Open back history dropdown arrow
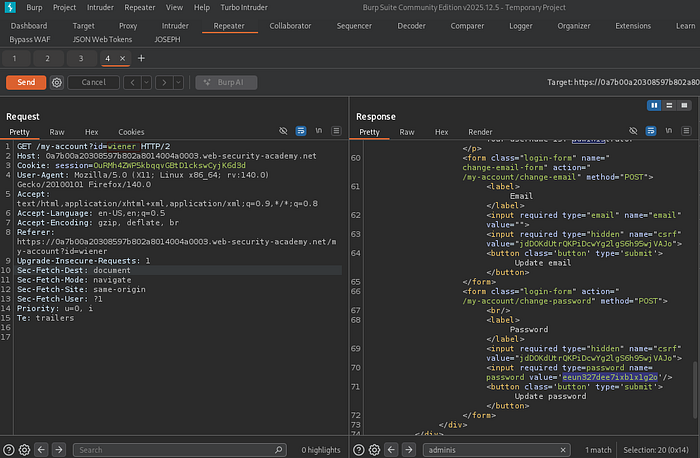This screenshot has width=700, height=458. 146,83
